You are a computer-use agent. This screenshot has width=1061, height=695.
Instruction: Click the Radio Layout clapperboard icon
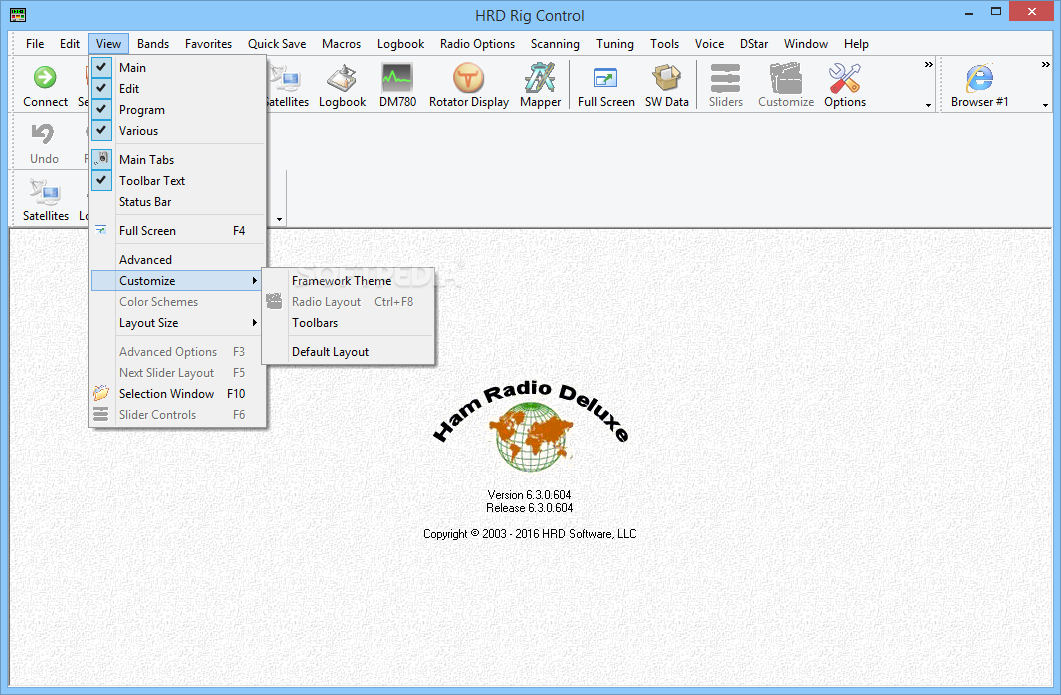(x=274, y=301)
